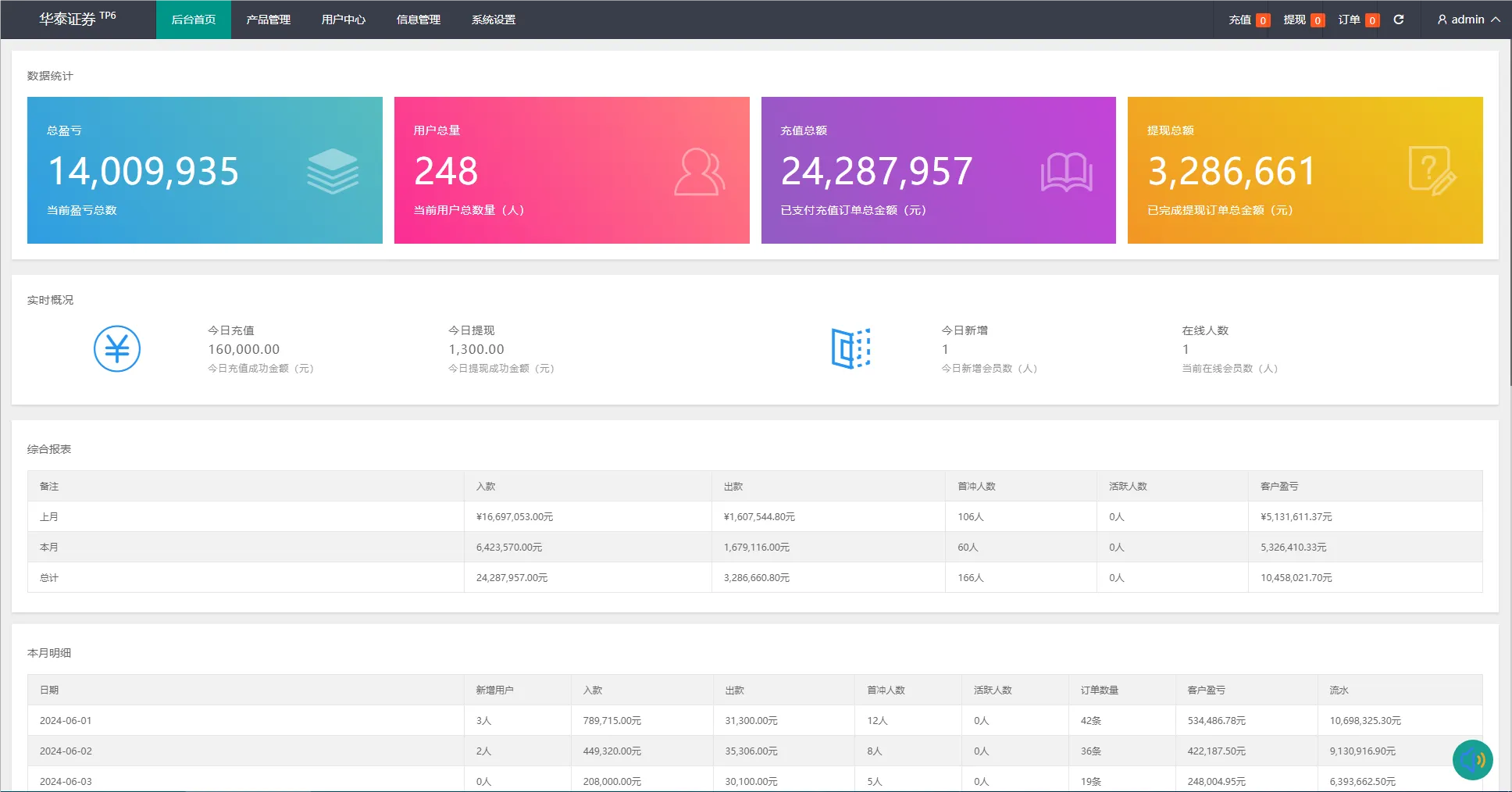Open the 产品管理 menu
This screenshot has width=1512, height=792.
[x=268, y=20]
